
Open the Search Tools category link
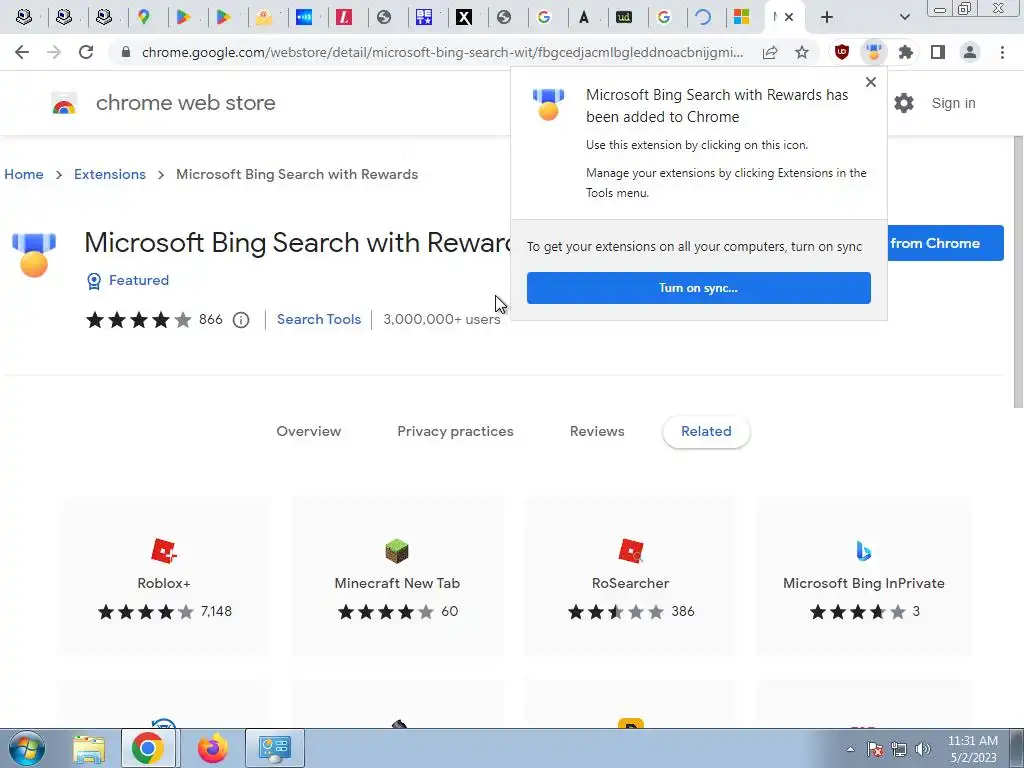319,319
